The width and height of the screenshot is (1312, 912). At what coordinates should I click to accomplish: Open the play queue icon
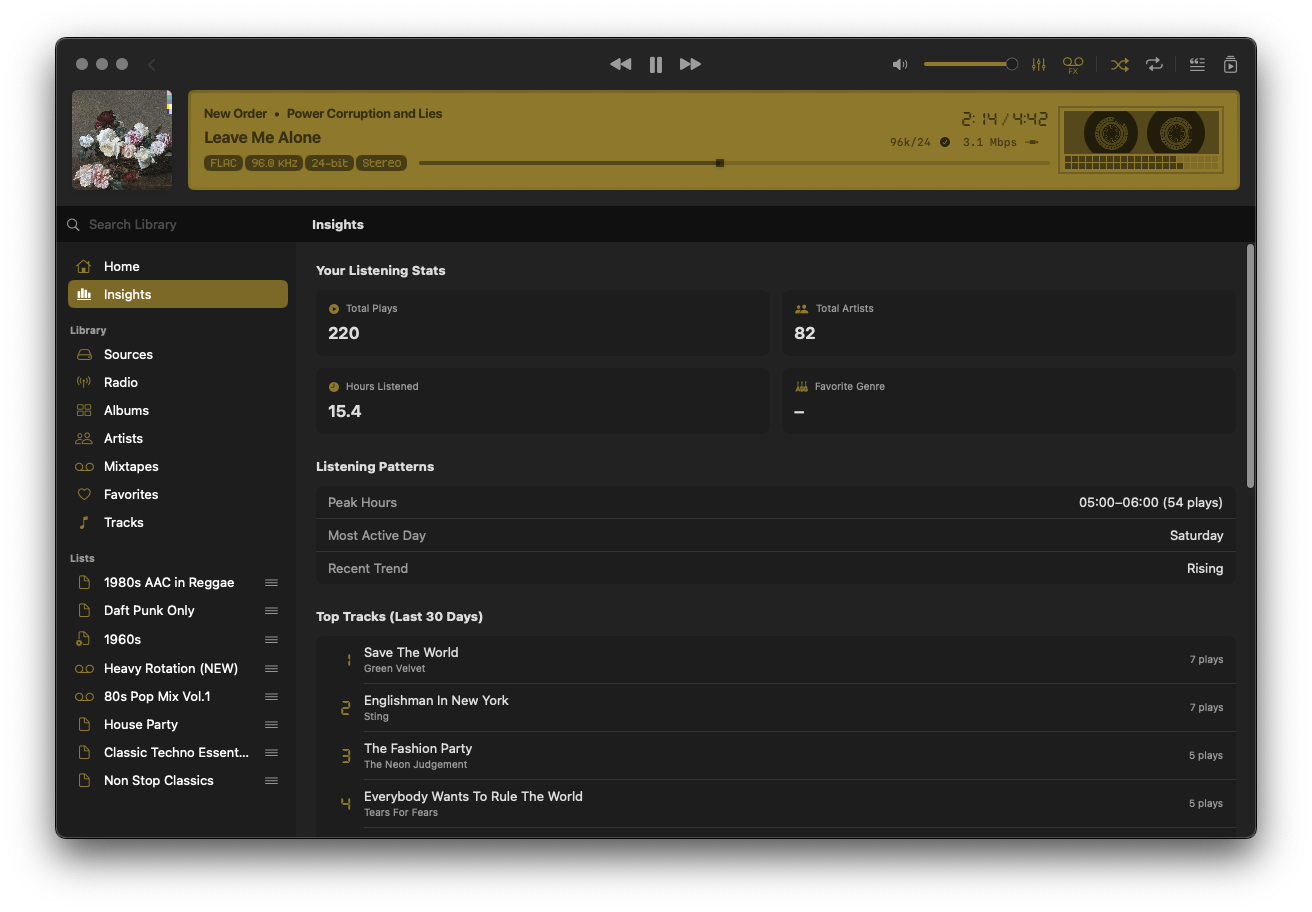tap(1231, 64)
